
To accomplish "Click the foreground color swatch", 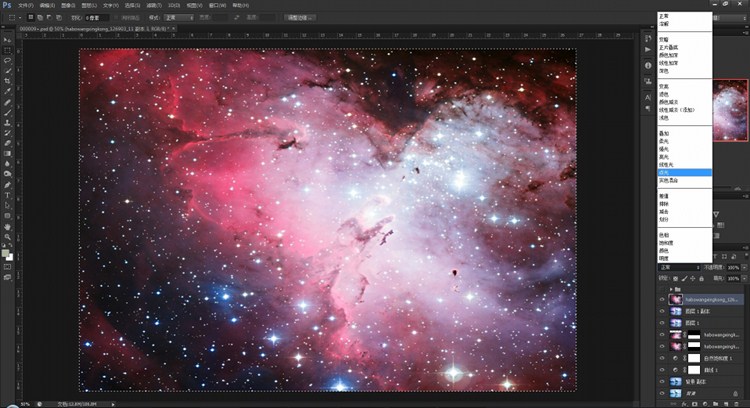I will click(5, 254).
